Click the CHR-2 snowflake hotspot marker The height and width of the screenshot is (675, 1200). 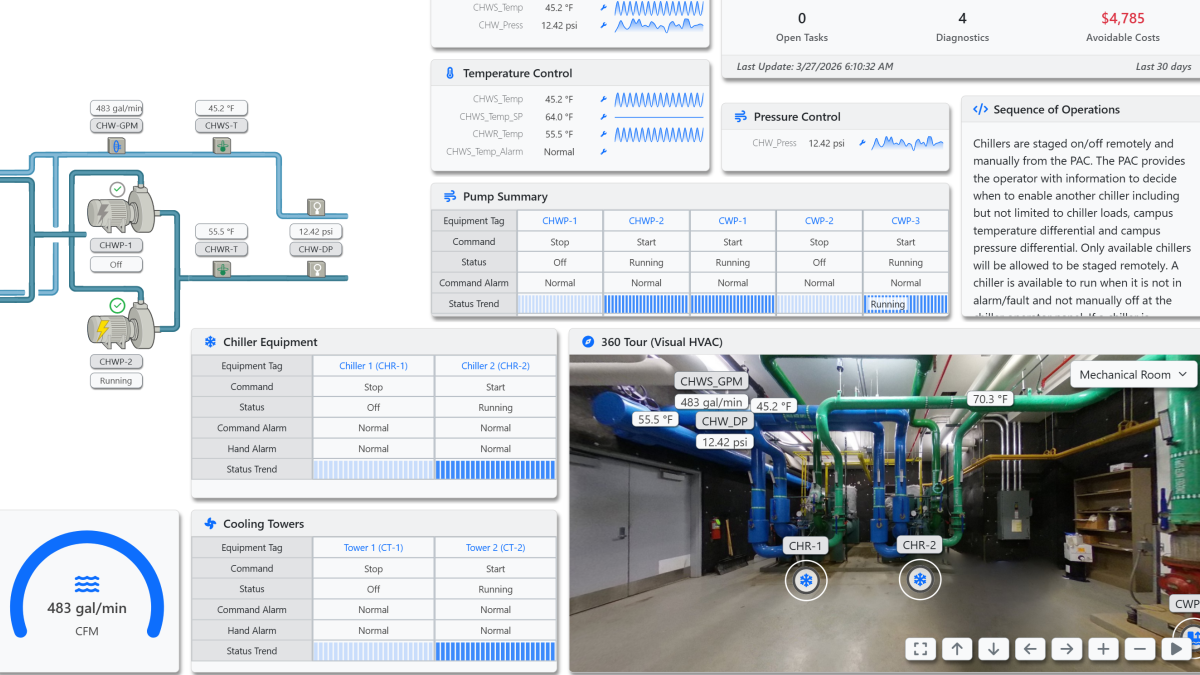919,580
